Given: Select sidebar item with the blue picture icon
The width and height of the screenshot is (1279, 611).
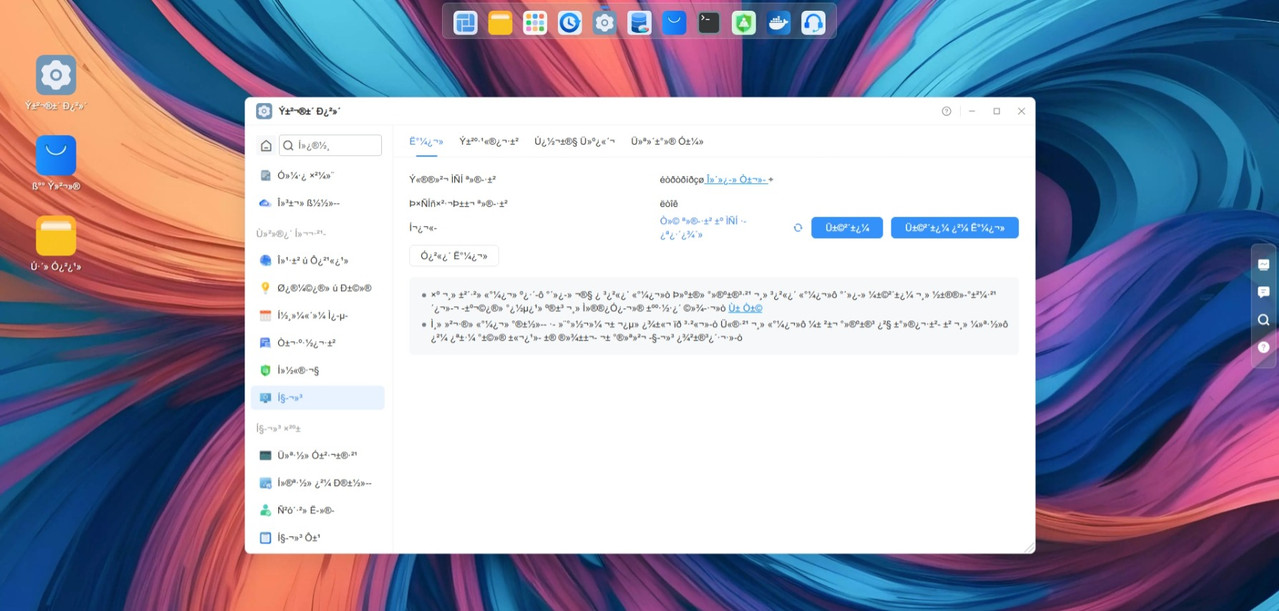Looking at the screenshot, I should tap(317, 483).
